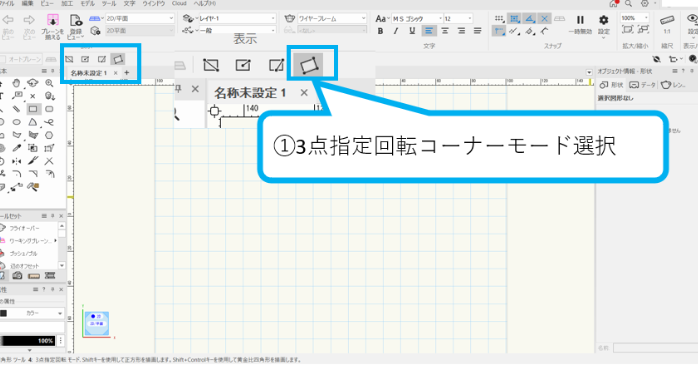Toggle italic text formatting
The width and height of the screenshot is (698, 365).
click(x=396, y=31)
